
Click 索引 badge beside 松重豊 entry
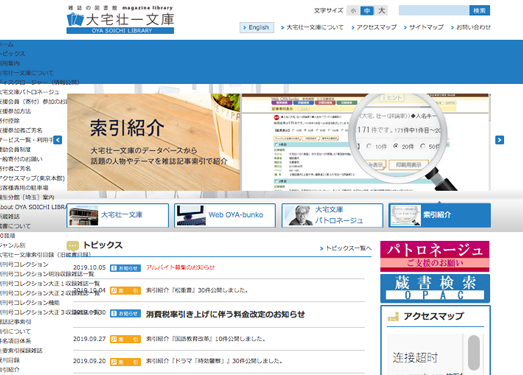(125, 291)
